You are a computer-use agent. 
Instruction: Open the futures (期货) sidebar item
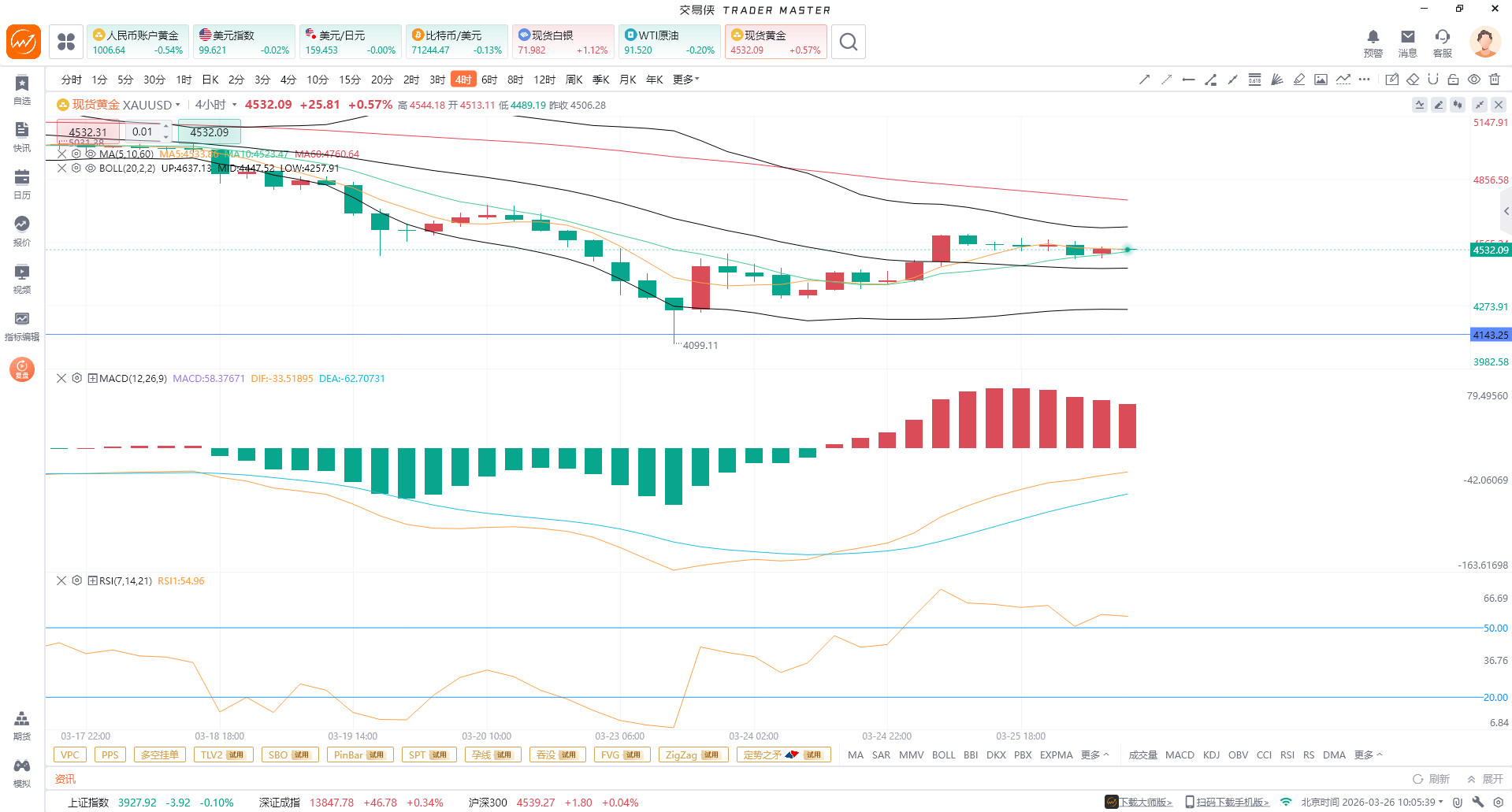click(22, 725)
